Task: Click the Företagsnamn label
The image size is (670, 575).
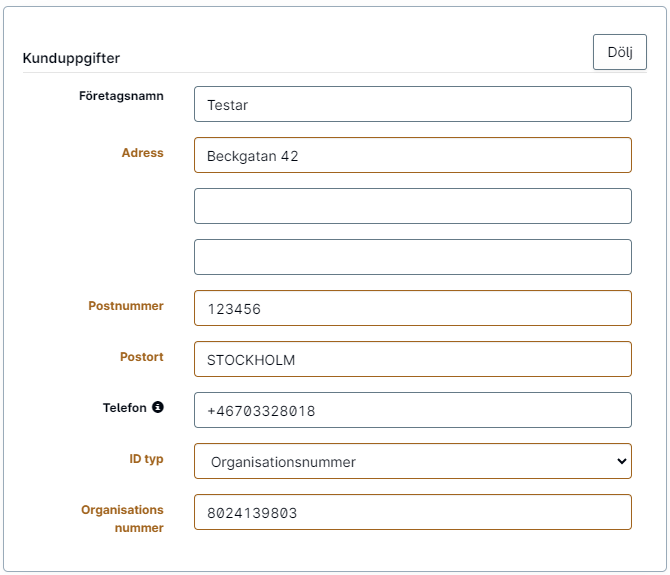Action: coord(121,96)
